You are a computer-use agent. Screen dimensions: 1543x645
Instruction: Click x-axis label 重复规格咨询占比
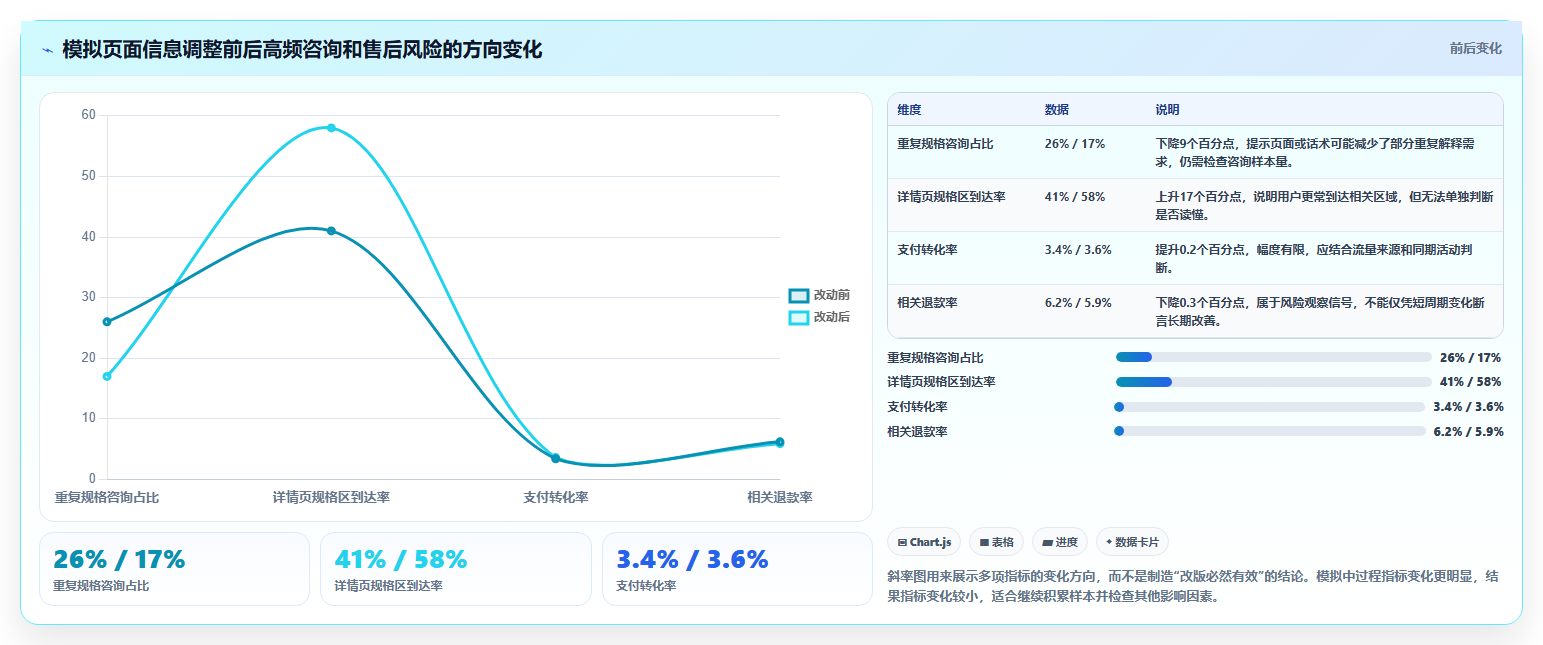(x=107, y=497)
